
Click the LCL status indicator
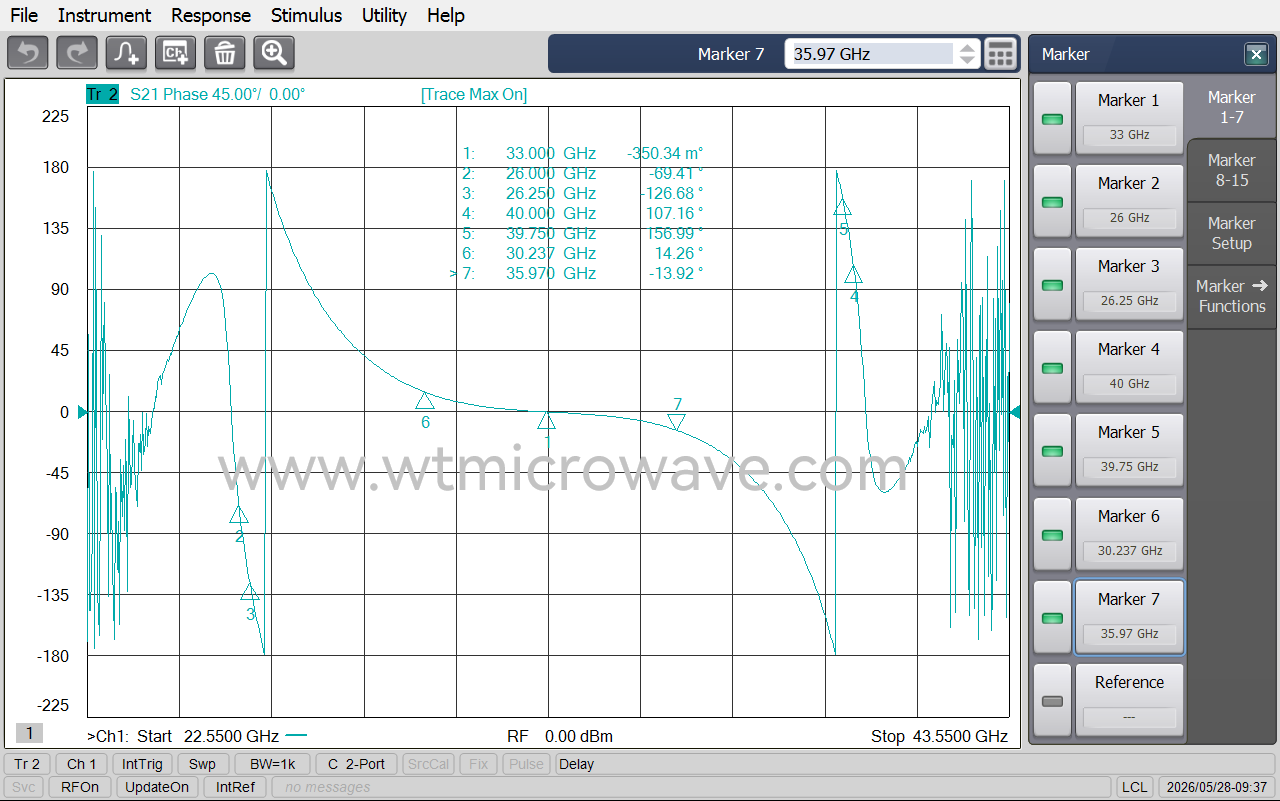point(1134,787)
